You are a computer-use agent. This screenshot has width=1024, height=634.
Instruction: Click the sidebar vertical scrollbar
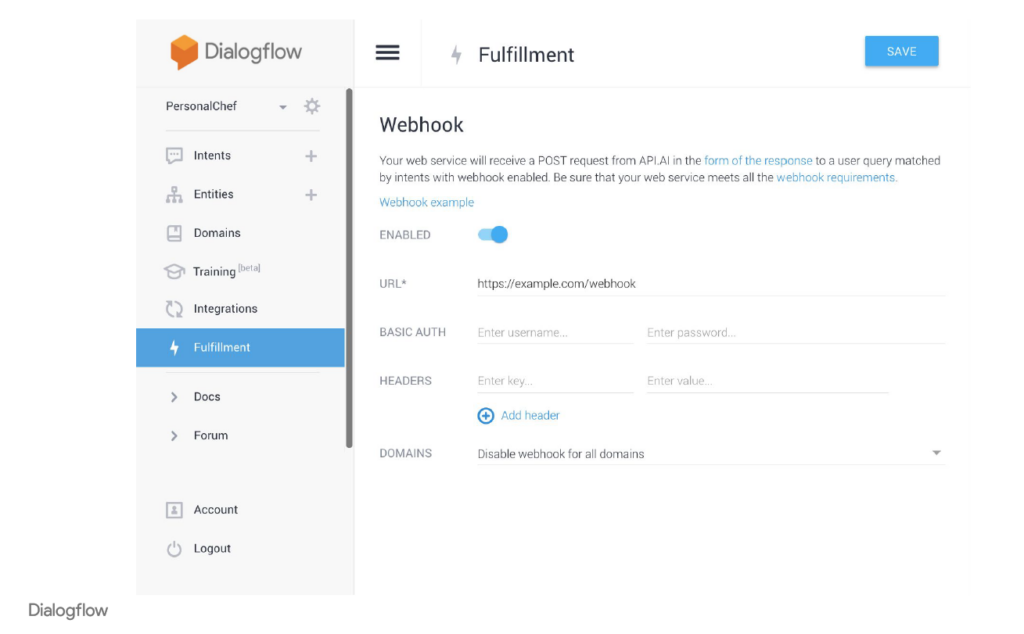[x=349, y=268]
